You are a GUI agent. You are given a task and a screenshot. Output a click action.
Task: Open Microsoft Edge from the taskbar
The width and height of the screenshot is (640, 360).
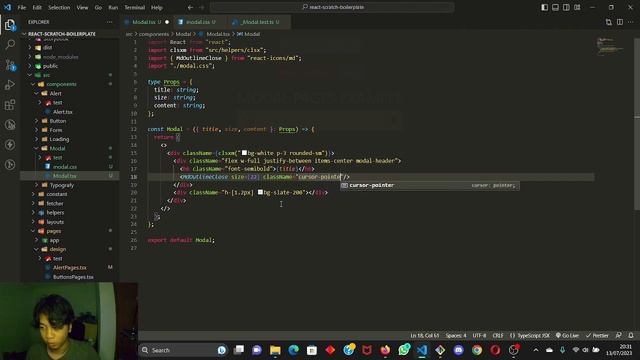click(293, 350)
